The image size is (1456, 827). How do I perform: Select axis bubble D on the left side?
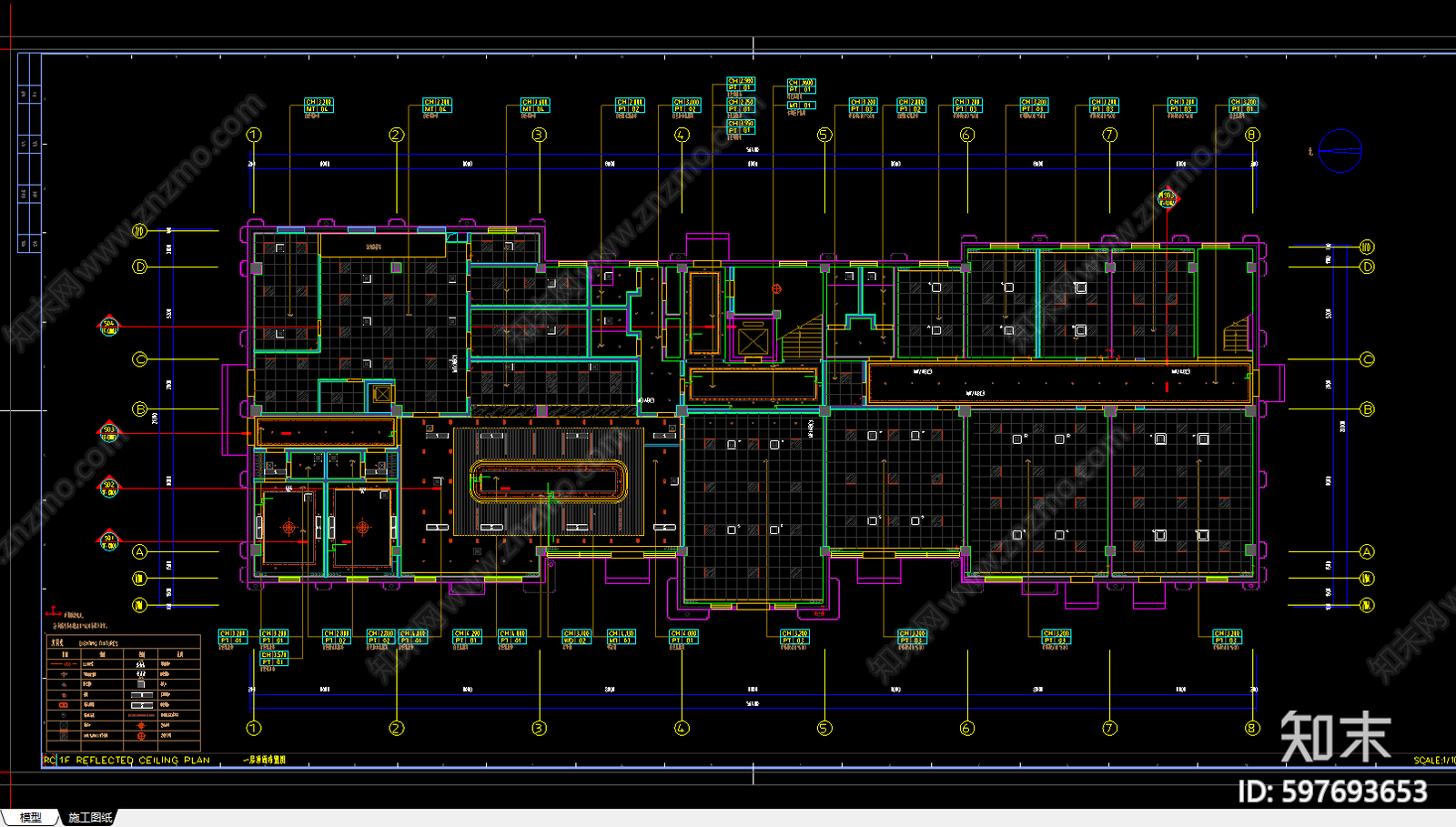[x=140, y=267]
